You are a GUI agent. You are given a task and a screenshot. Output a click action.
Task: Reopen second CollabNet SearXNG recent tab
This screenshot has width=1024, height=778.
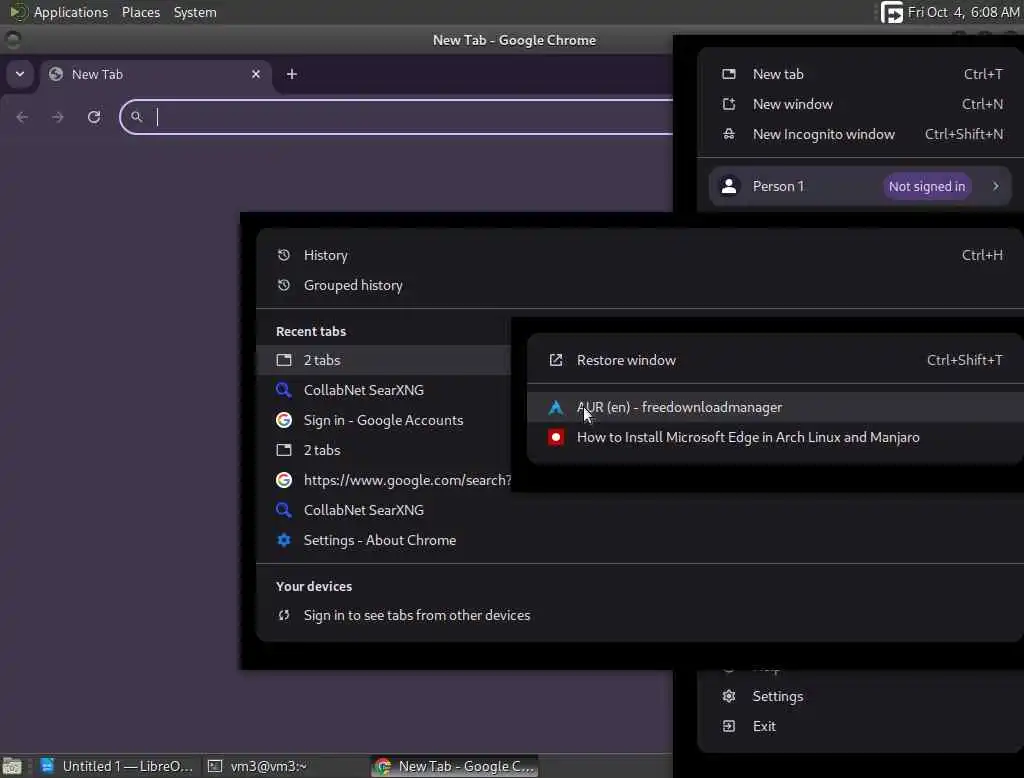click(x=640, y=510)
